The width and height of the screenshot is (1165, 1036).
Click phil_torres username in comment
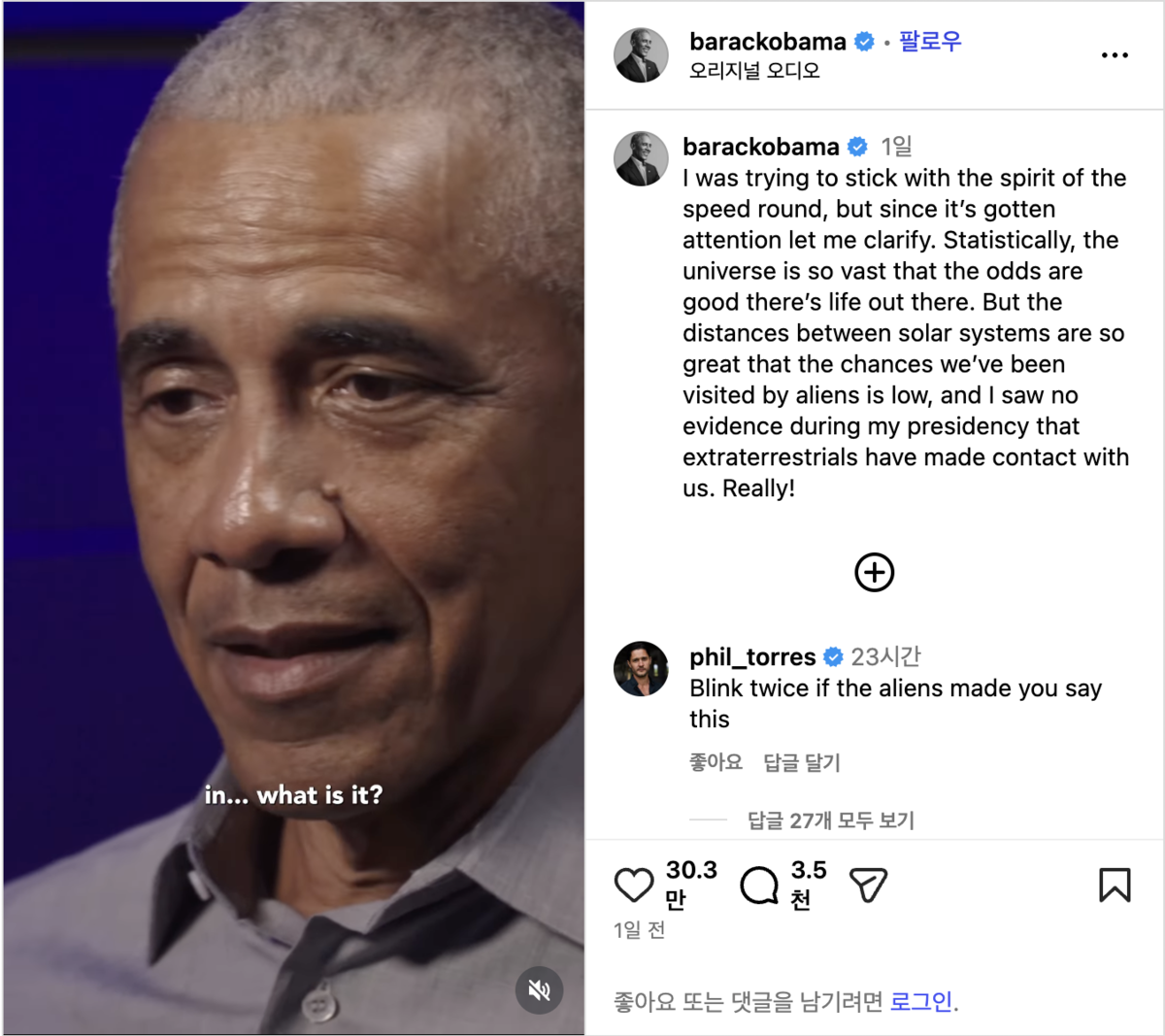(752, 657)
